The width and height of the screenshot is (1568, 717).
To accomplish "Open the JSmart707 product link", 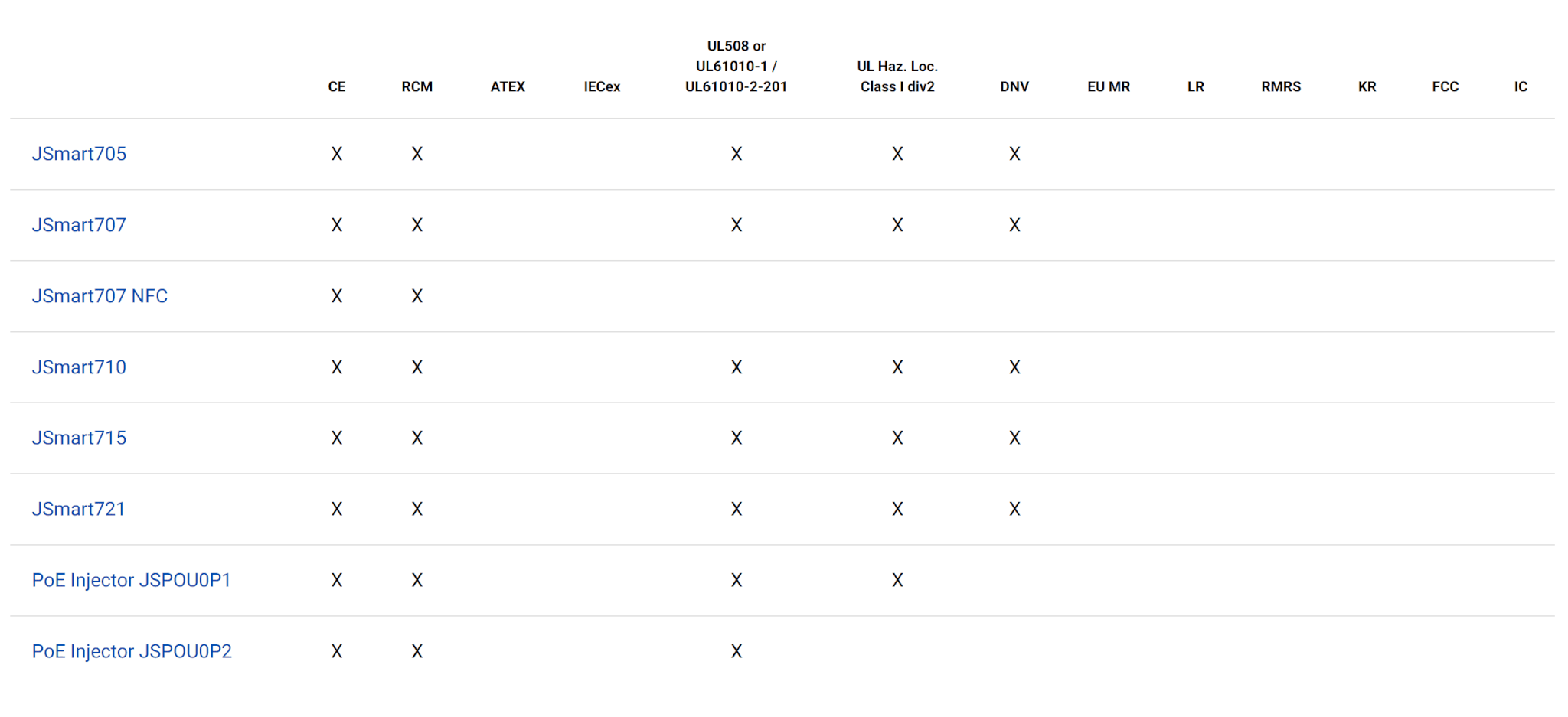I will (x=79, y=225).
